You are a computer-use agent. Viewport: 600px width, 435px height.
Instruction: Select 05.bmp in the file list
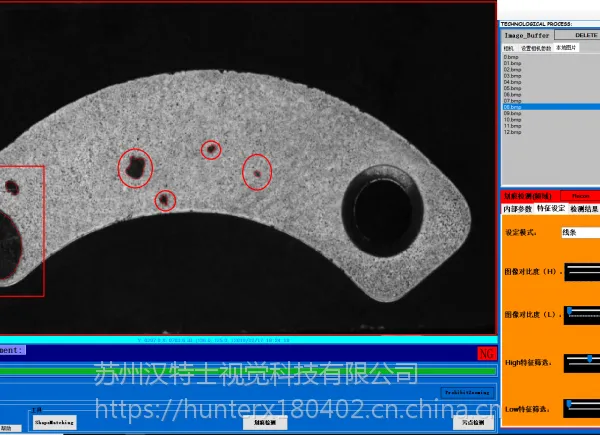click(x=512, y=88)
